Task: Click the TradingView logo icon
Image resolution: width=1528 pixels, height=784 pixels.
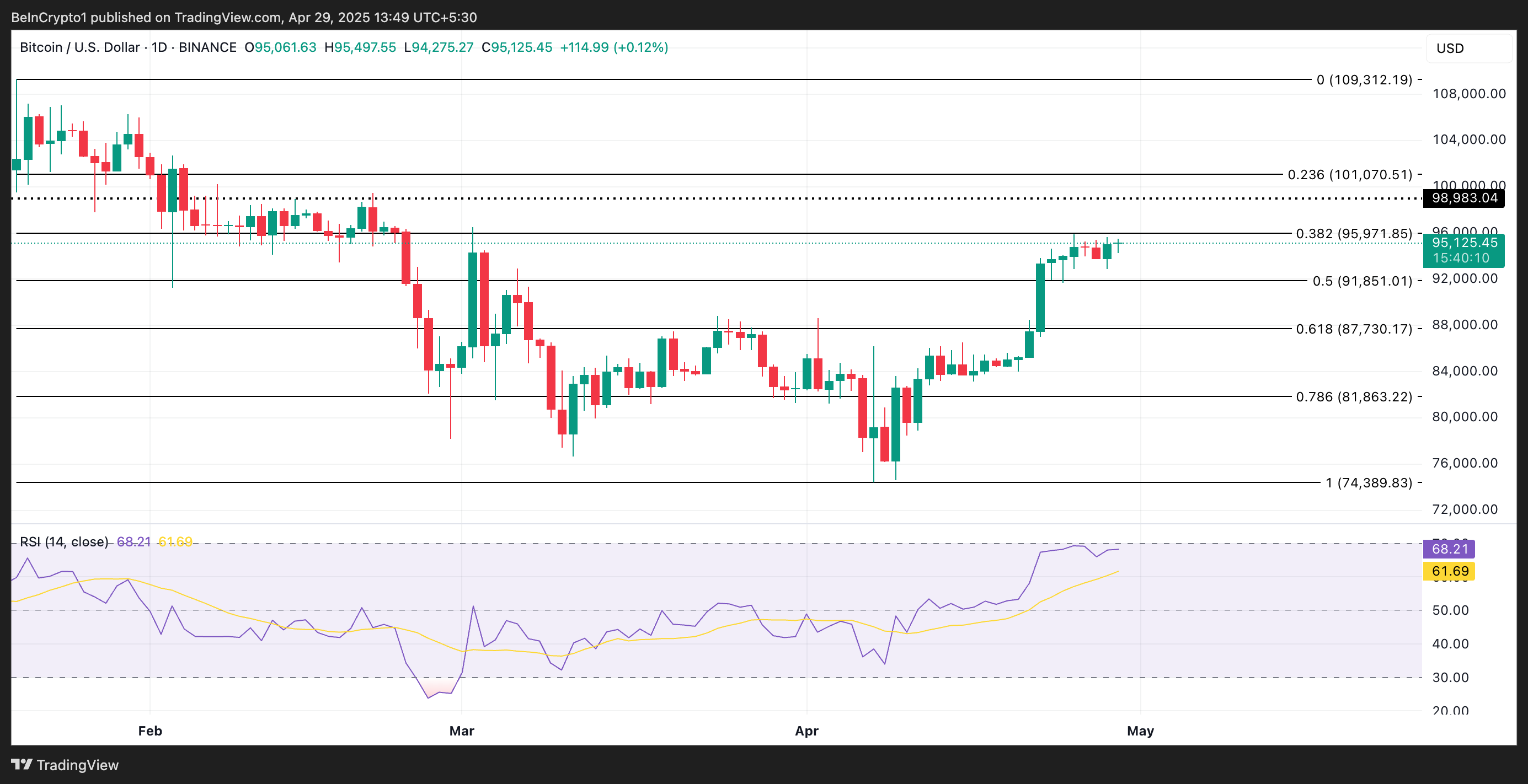Action: point(22,764)
